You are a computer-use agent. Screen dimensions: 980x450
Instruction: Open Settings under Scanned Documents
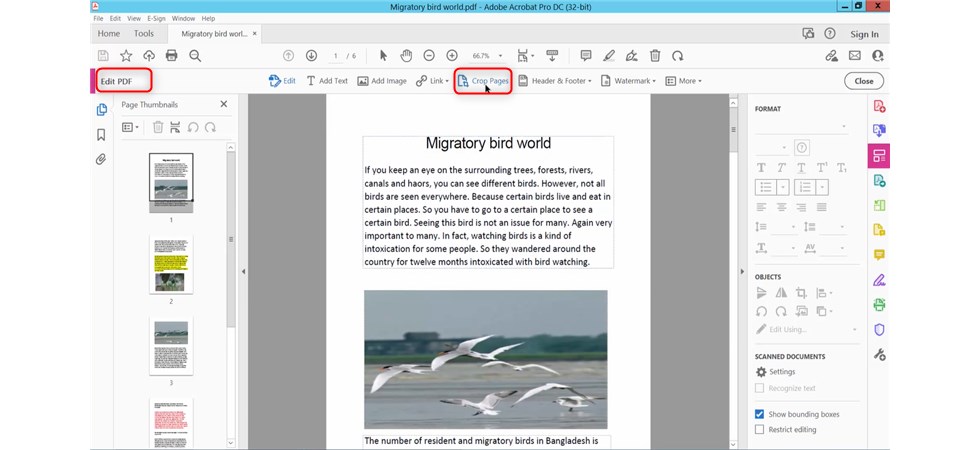[776, 371]
